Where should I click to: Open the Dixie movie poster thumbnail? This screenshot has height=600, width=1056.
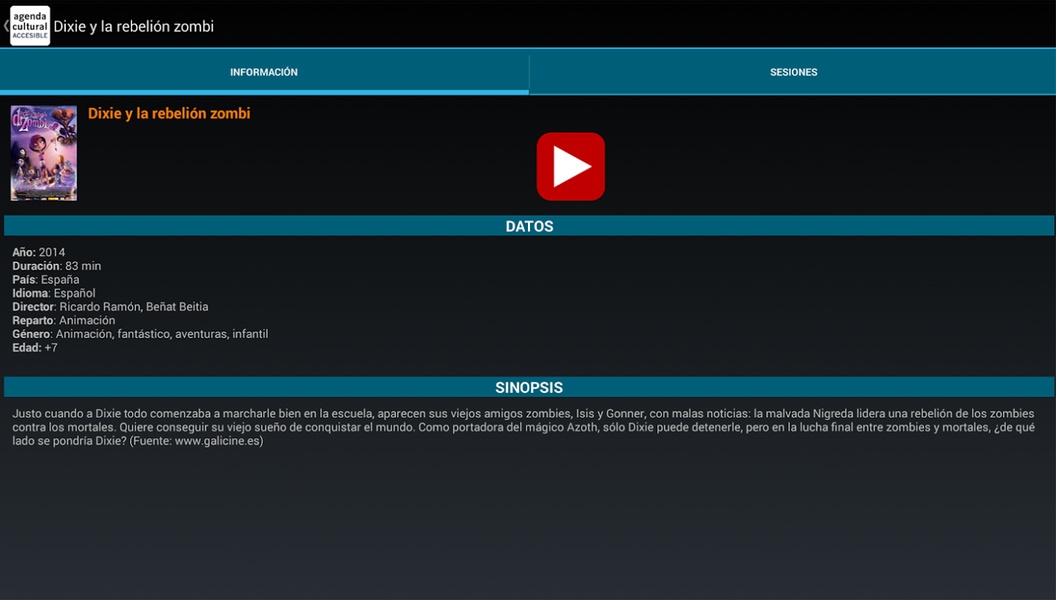[44, 153]
